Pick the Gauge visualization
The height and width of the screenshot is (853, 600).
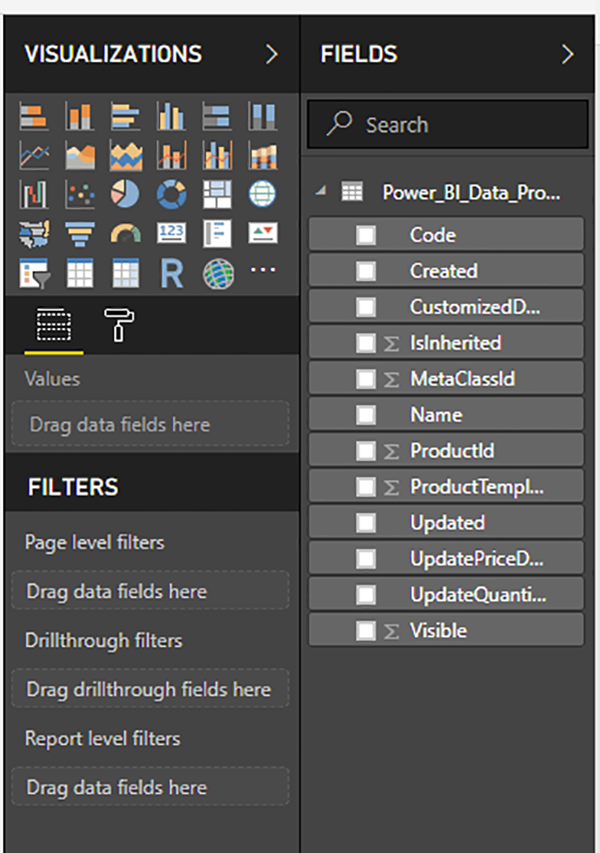point(125,233)
